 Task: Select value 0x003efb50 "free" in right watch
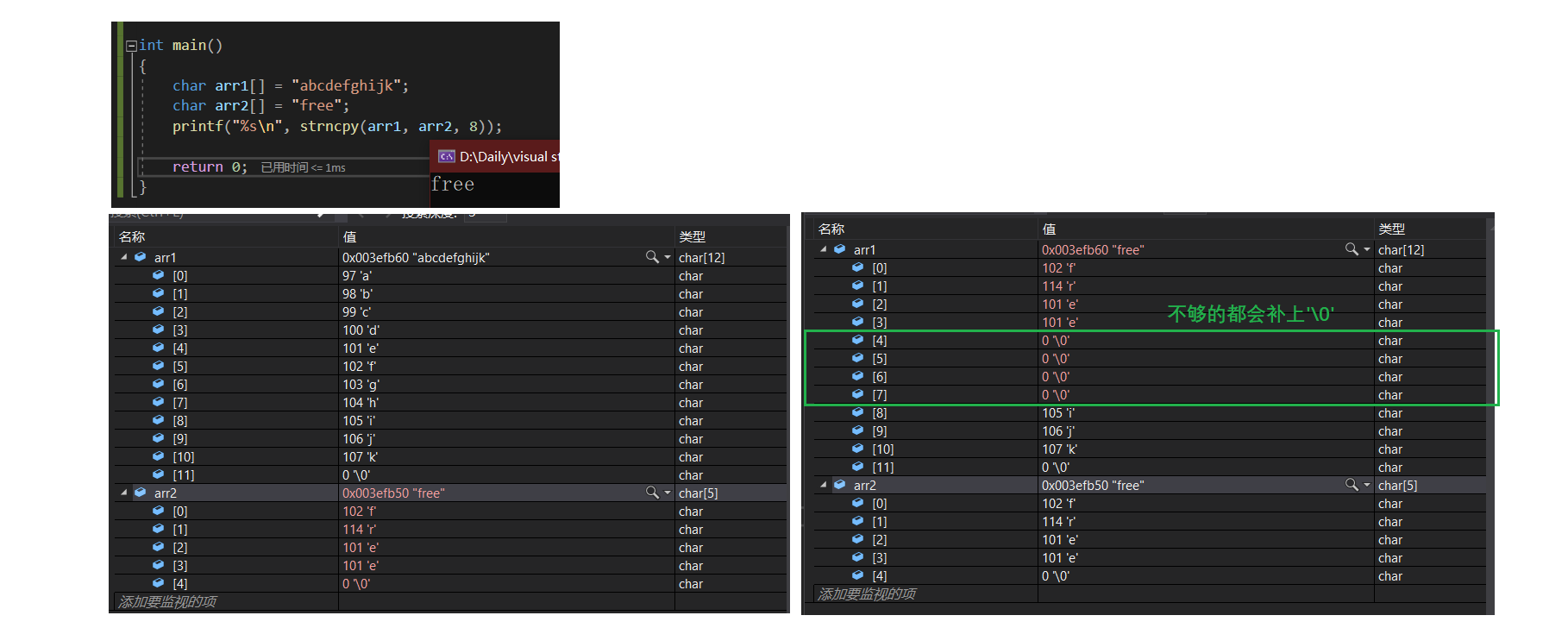tap(1093, 485)
